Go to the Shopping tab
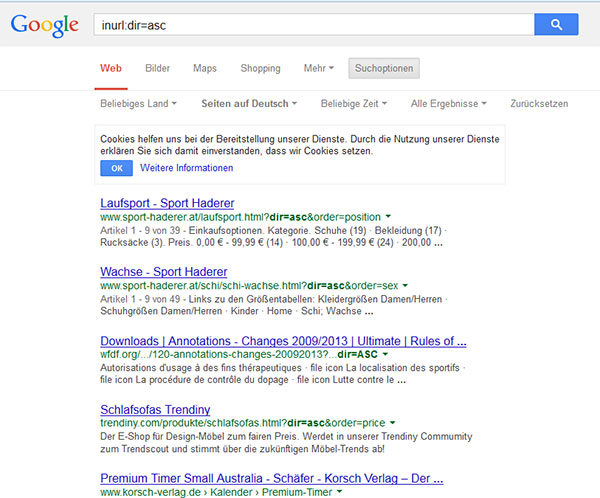Screen dimensions: 600x498 tap(260, 68)
